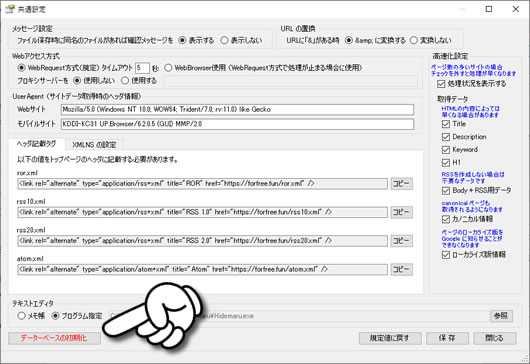Click the 参照 browse button
The height and width of the screenshot is (364, 530).
pyautogui.click(x=501, y=316)
